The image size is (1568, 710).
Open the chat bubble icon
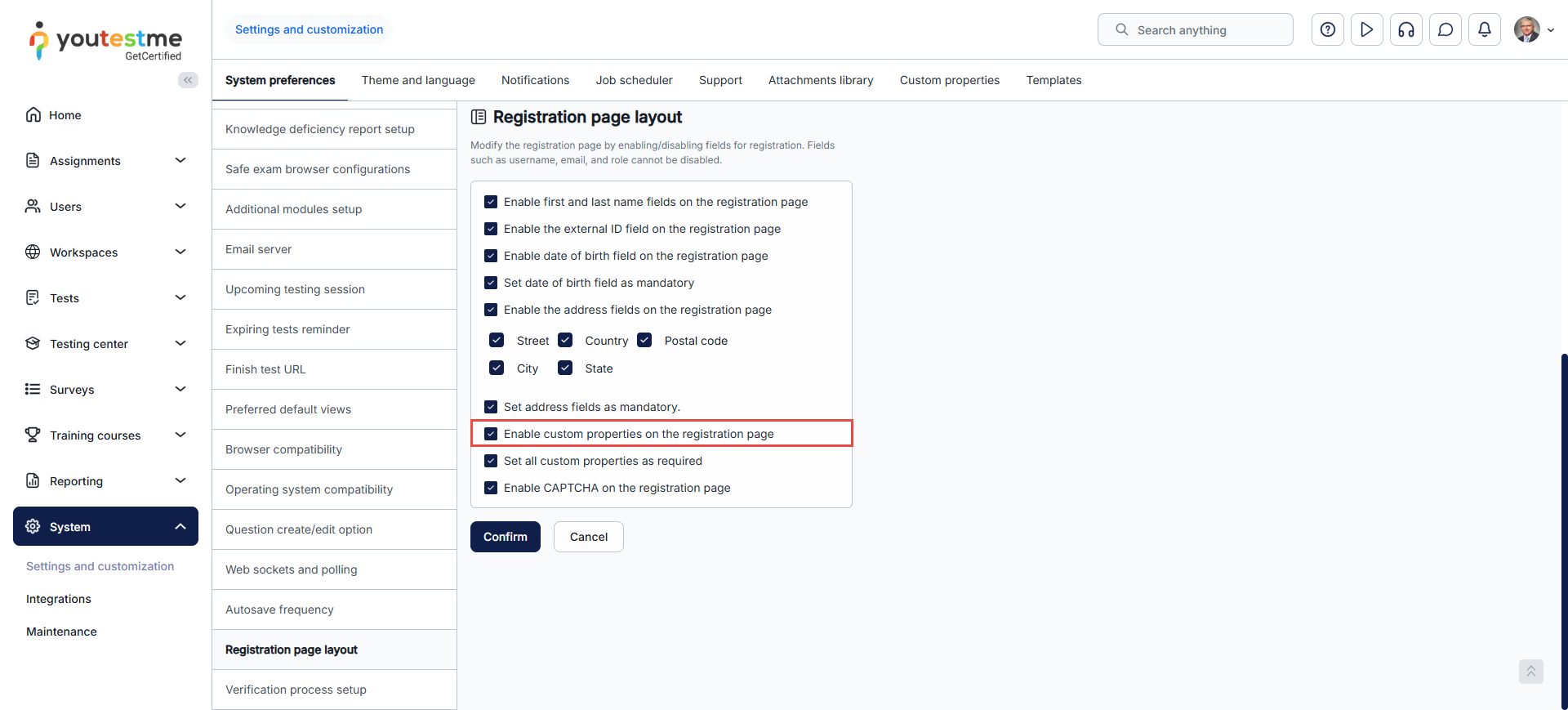1445,30
